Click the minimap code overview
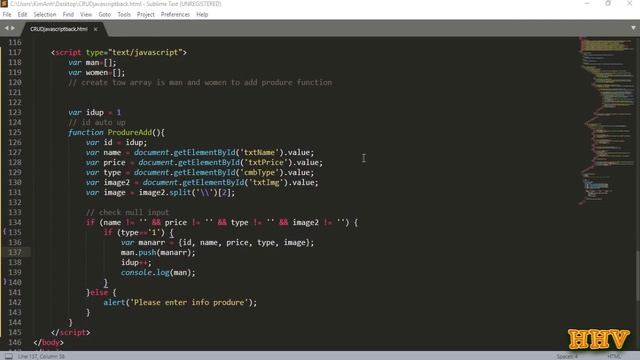This screenshot has width=640, height=360. tap(607, 120)
